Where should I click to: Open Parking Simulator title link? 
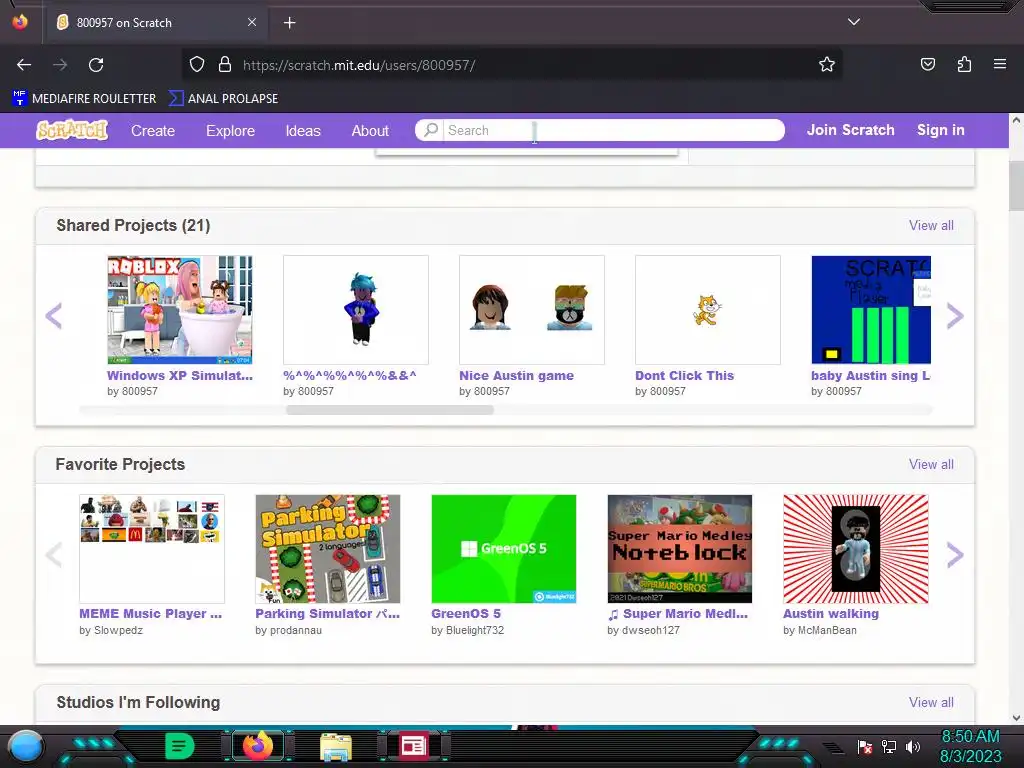[327, 614]
